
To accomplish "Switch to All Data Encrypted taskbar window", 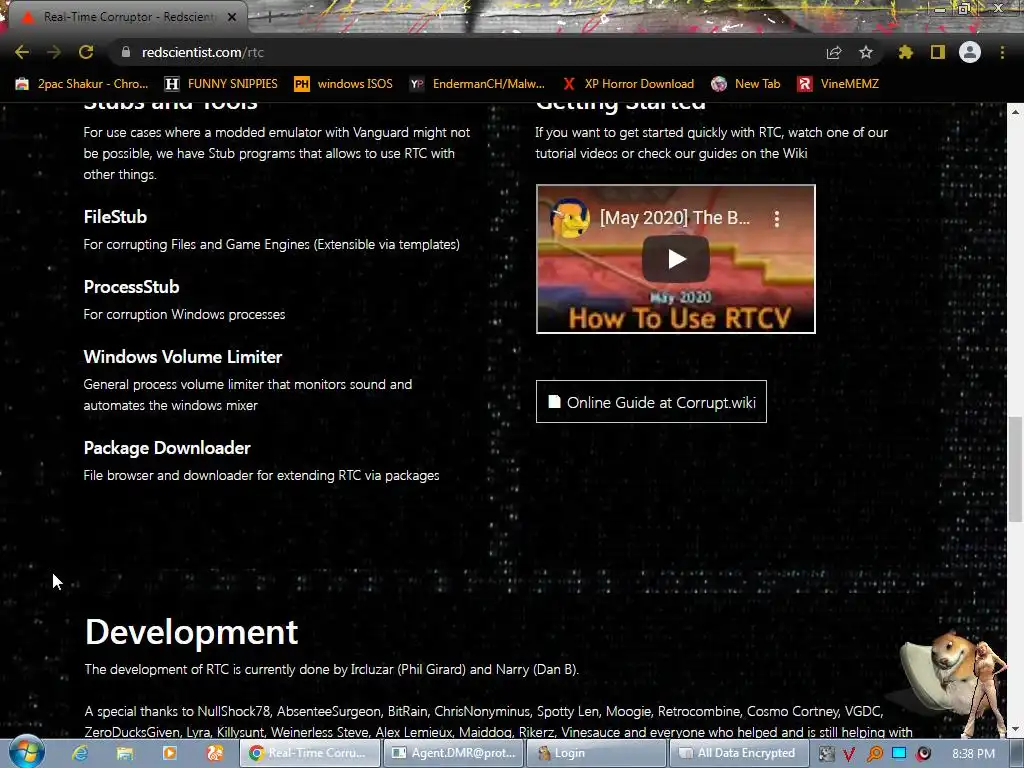I will click(x=739, y=753).
